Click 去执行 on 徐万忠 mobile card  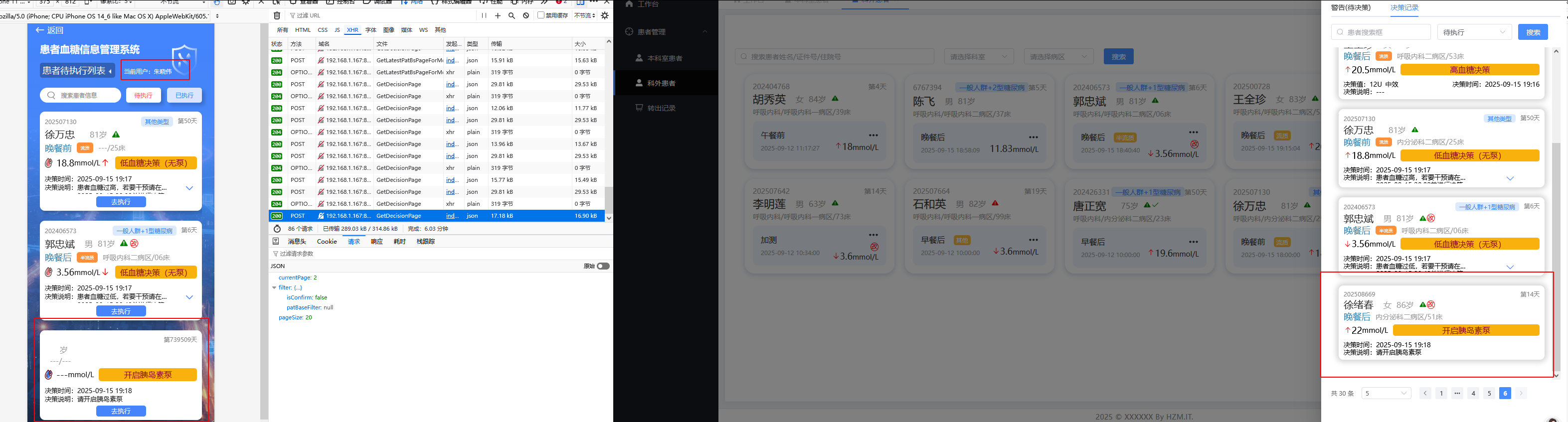(121, 202)
